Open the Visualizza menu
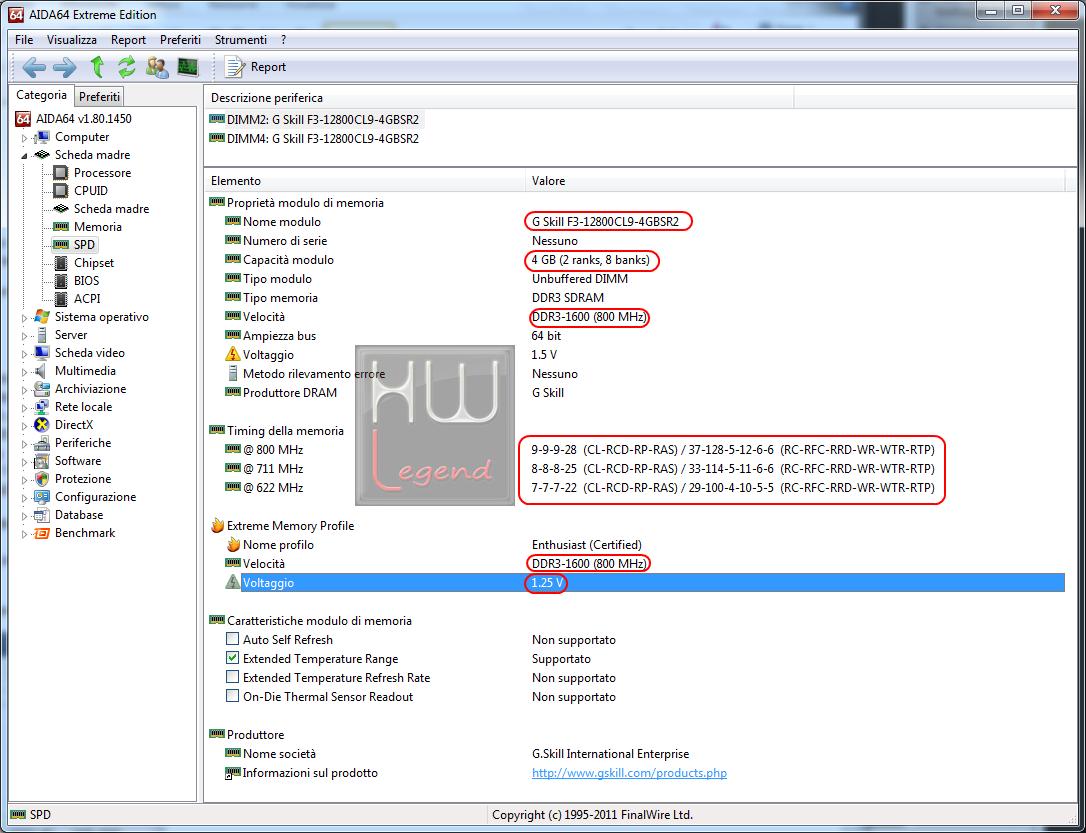The height and width of the screenshot is (833, 1086). point(72,39)
